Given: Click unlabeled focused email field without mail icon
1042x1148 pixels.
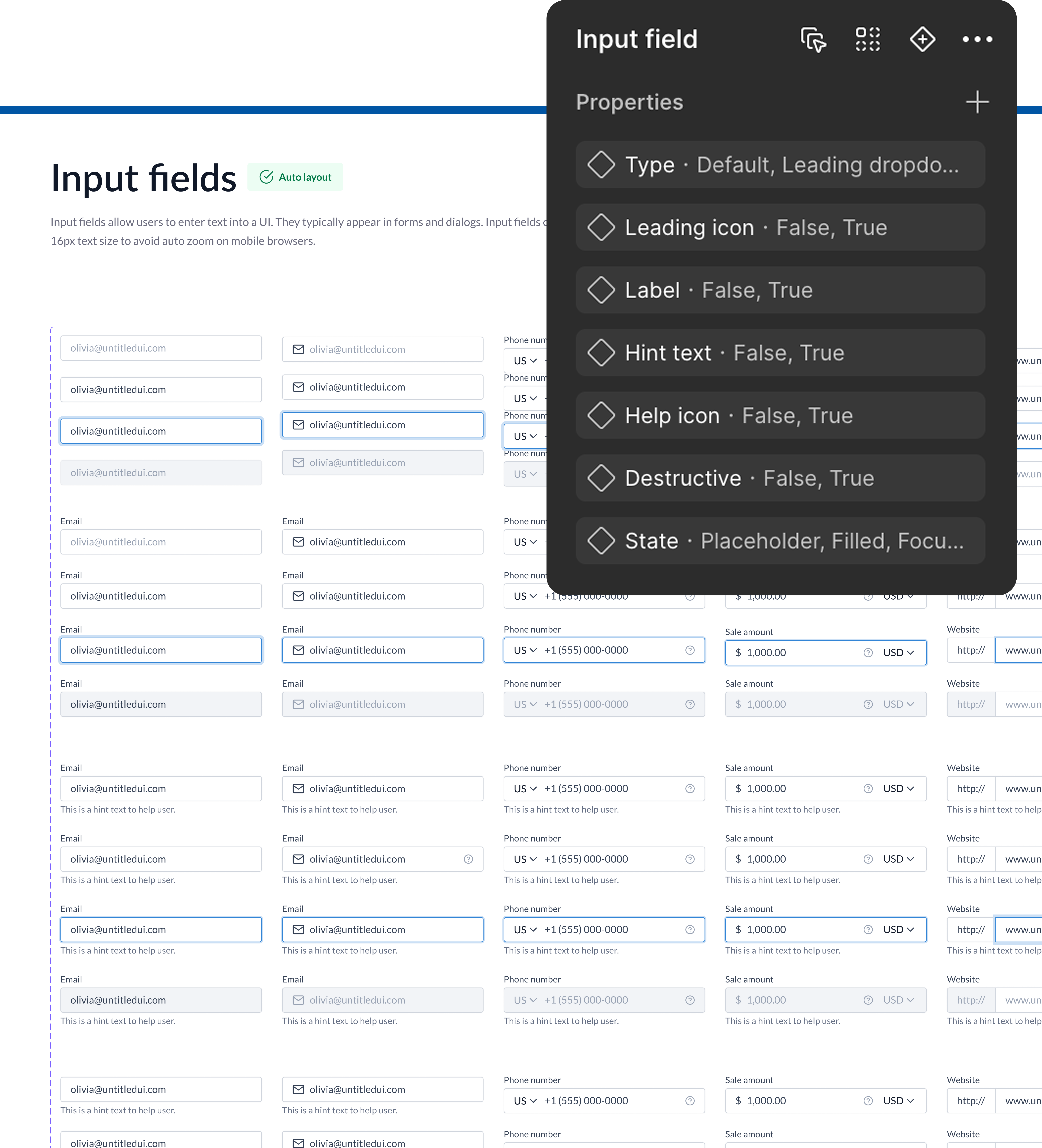Looking at the screenshot, I should (x=161, y=431).
